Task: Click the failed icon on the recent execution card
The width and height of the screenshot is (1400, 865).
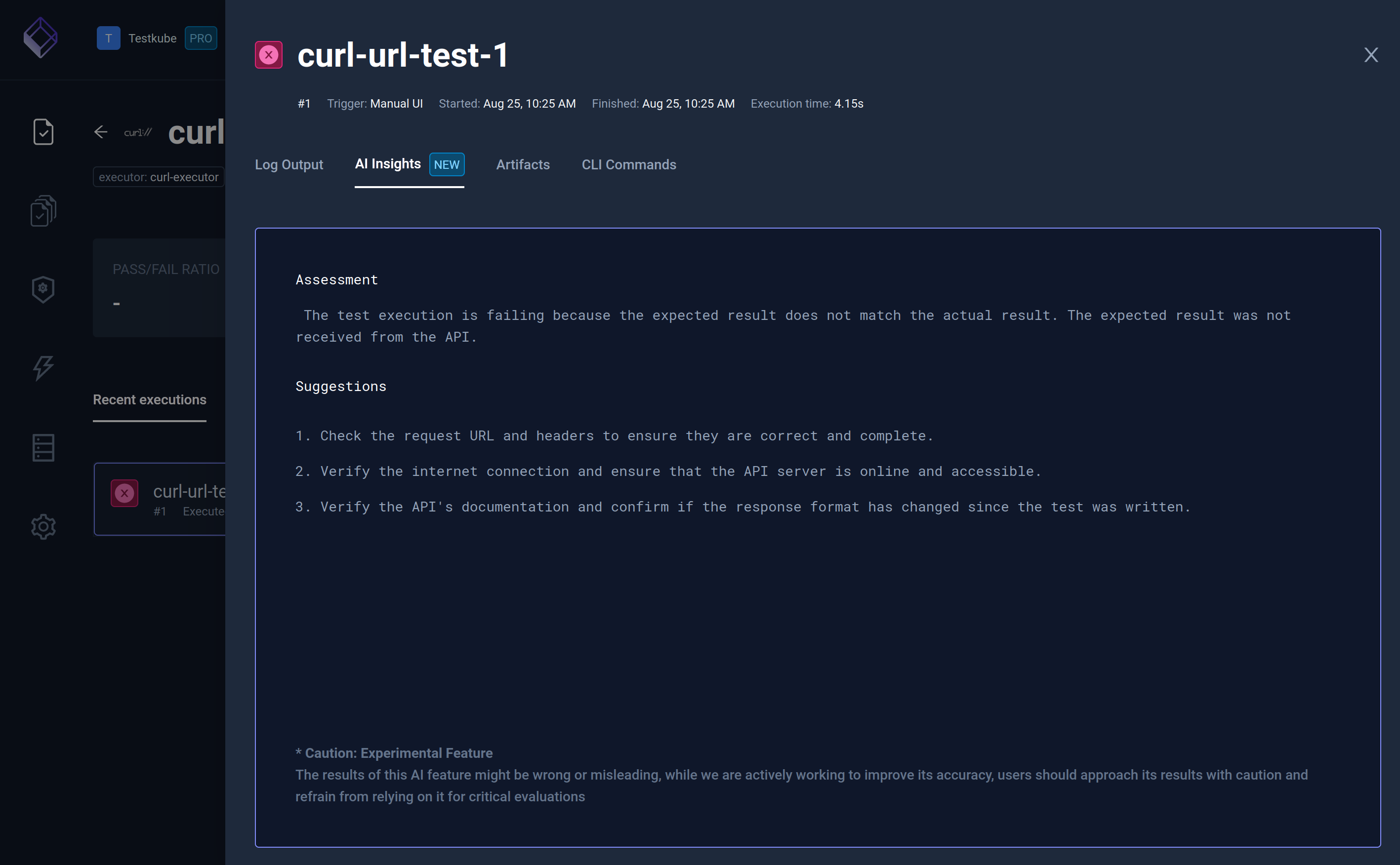Action: [125, 493]
